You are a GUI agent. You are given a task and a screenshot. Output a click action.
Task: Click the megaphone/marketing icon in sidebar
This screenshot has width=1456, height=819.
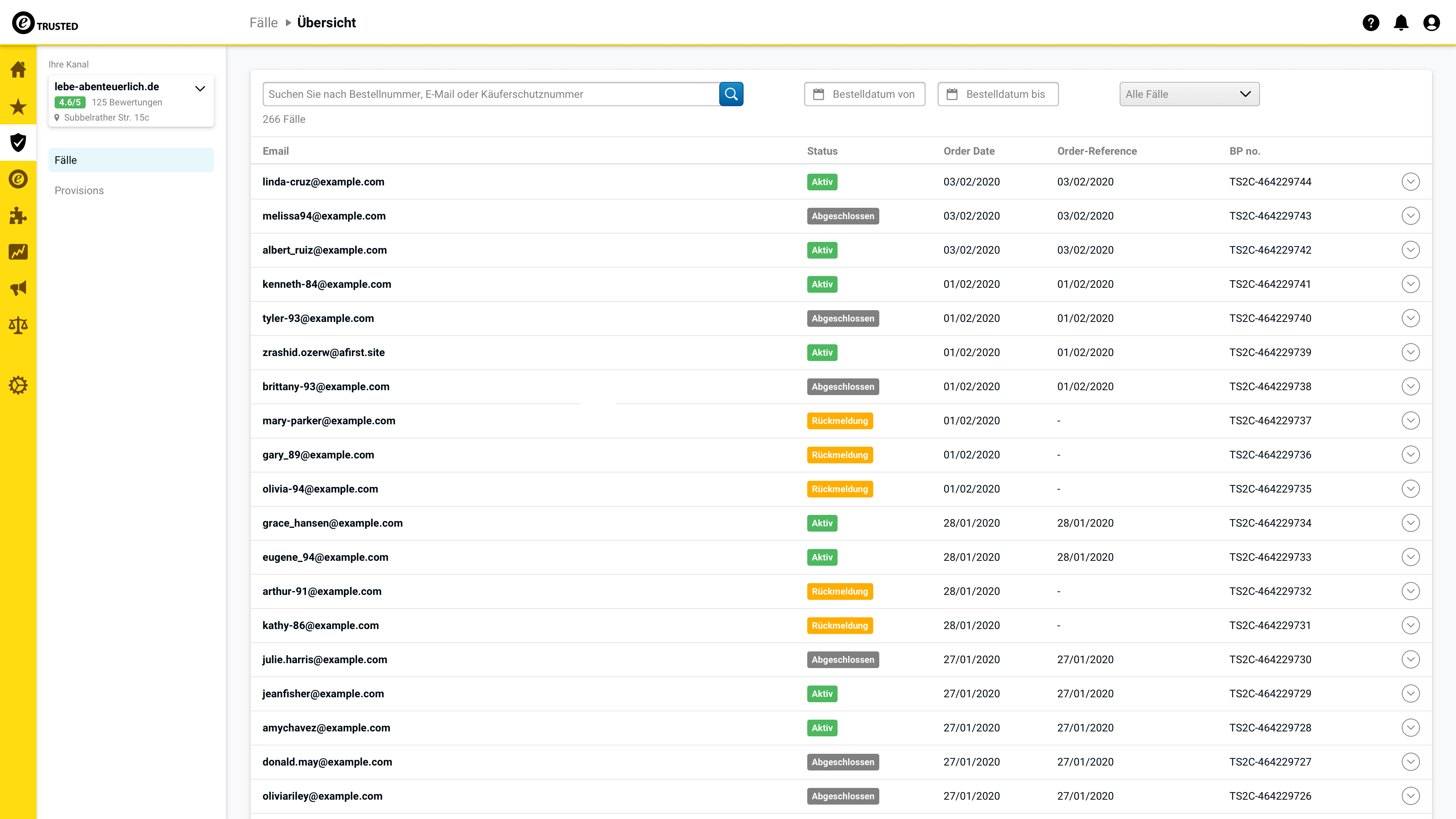pos(18,288)
